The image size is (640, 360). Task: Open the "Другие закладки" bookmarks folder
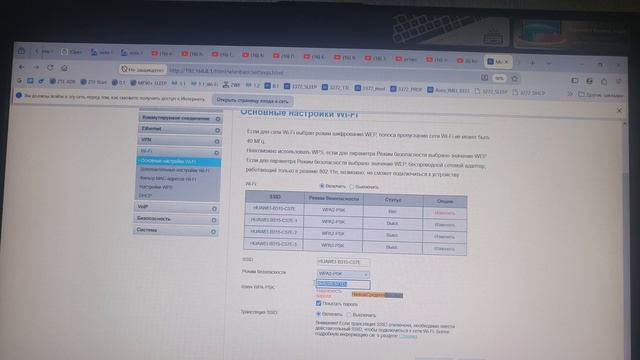(x=601, y=95)
